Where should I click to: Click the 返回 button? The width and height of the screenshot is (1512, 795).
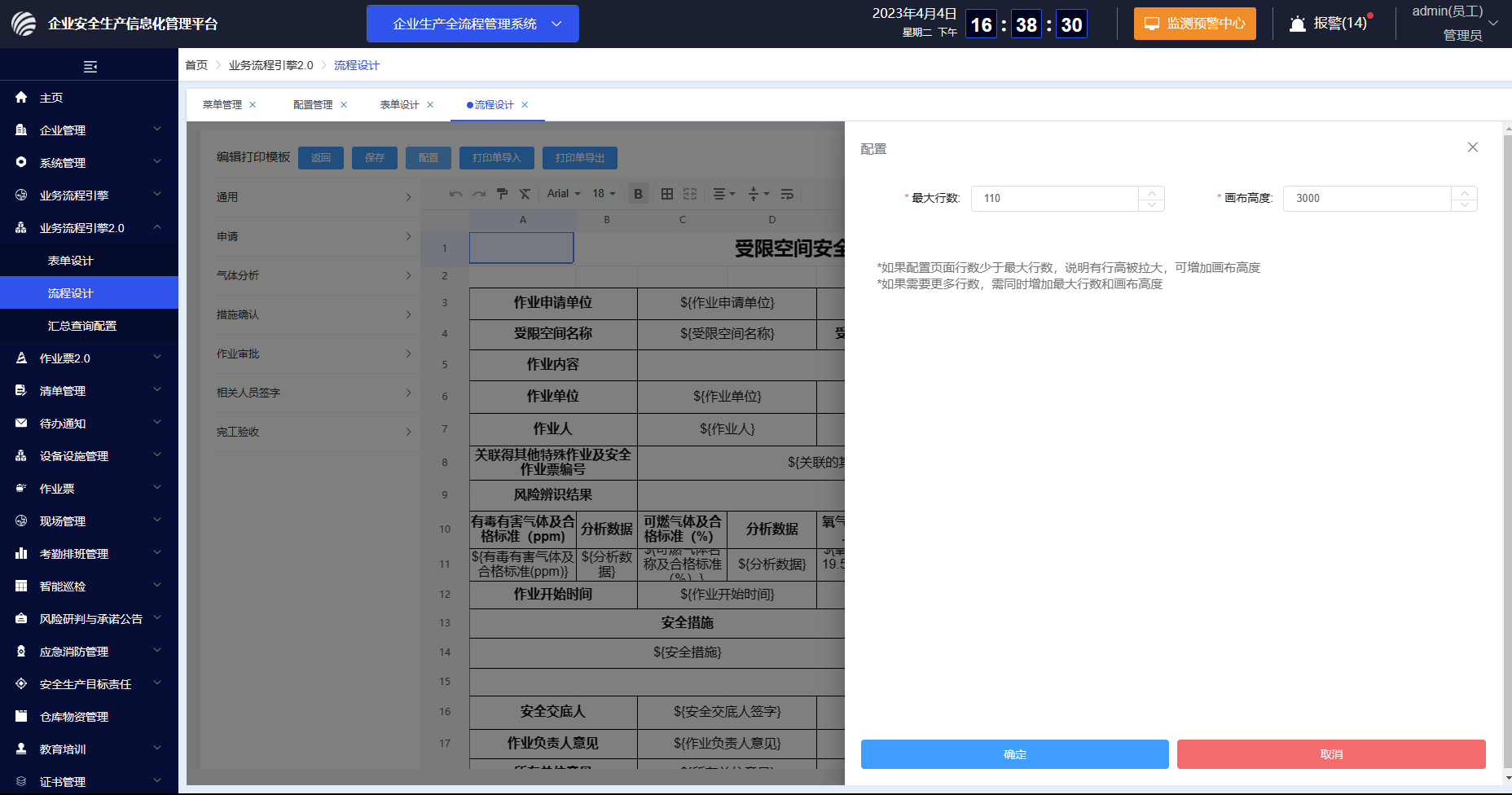321,158
